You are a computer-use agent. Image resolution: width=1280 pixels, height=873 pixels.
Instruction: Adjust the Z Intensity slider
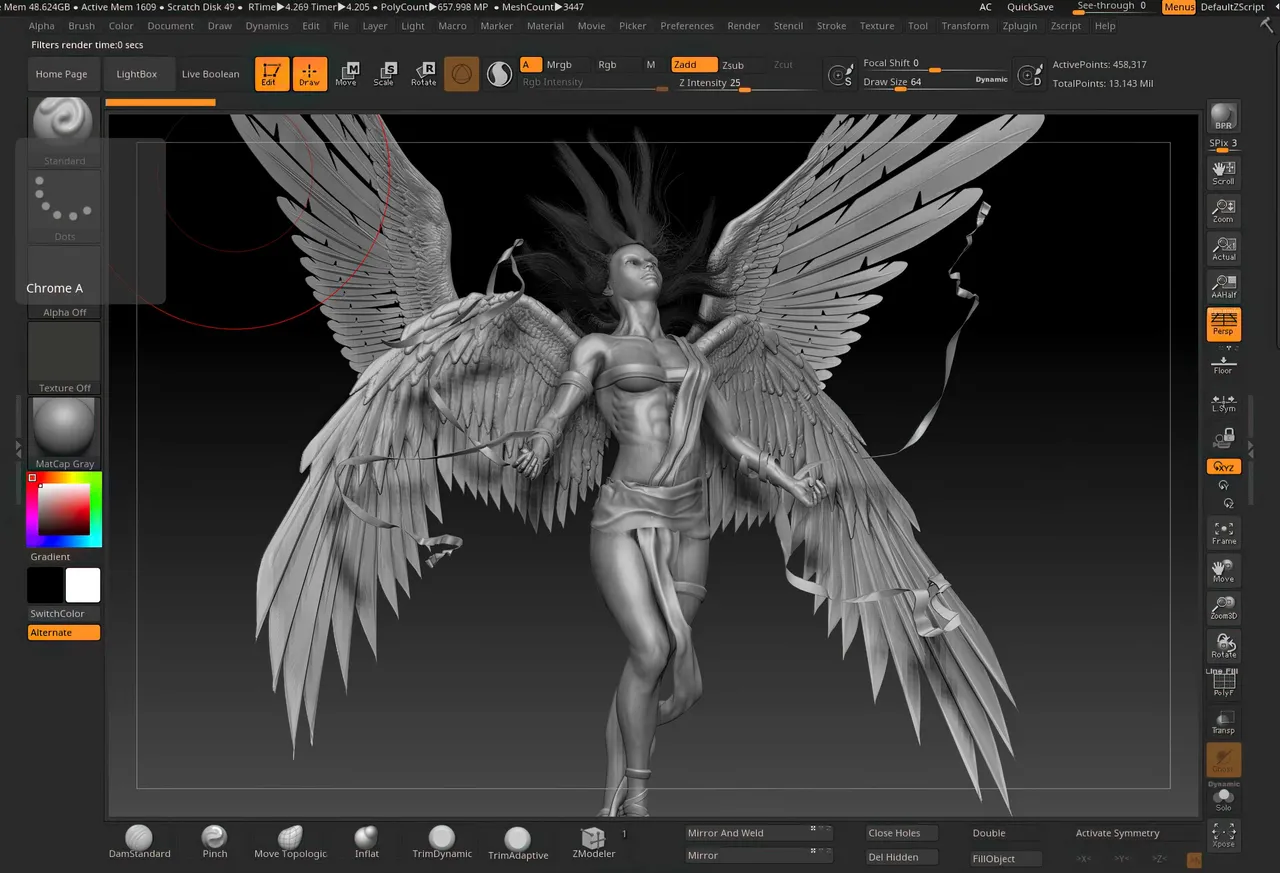[747, 84]
